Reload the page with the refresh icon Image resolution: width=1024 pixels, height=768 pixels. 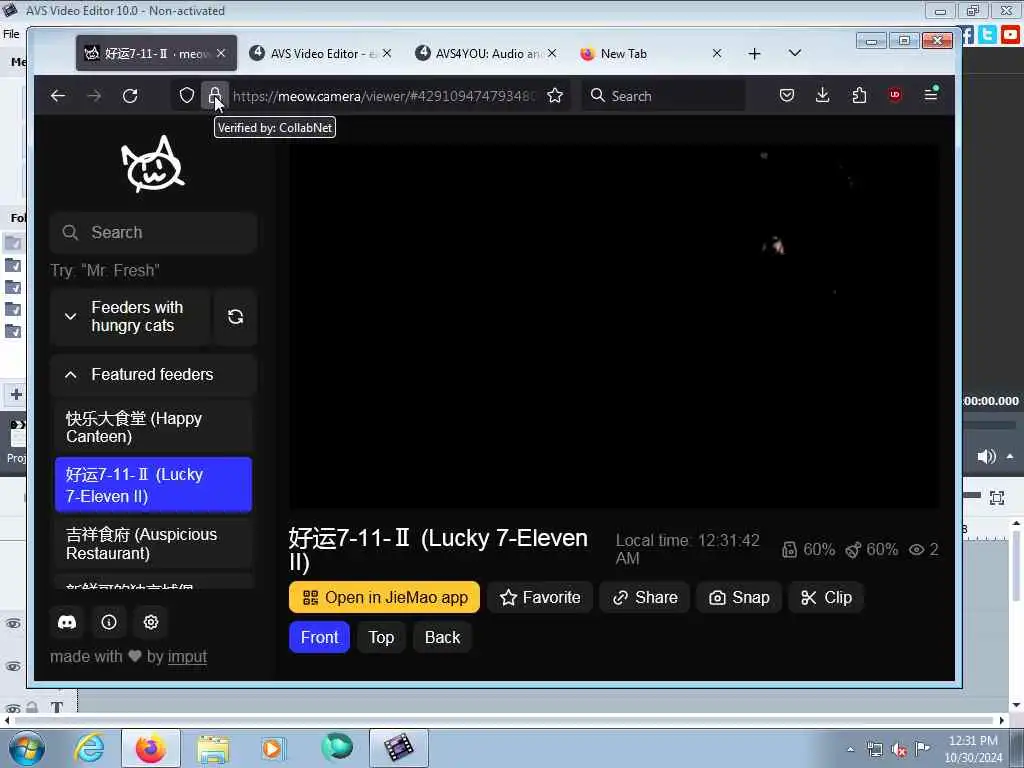[130, 96]
